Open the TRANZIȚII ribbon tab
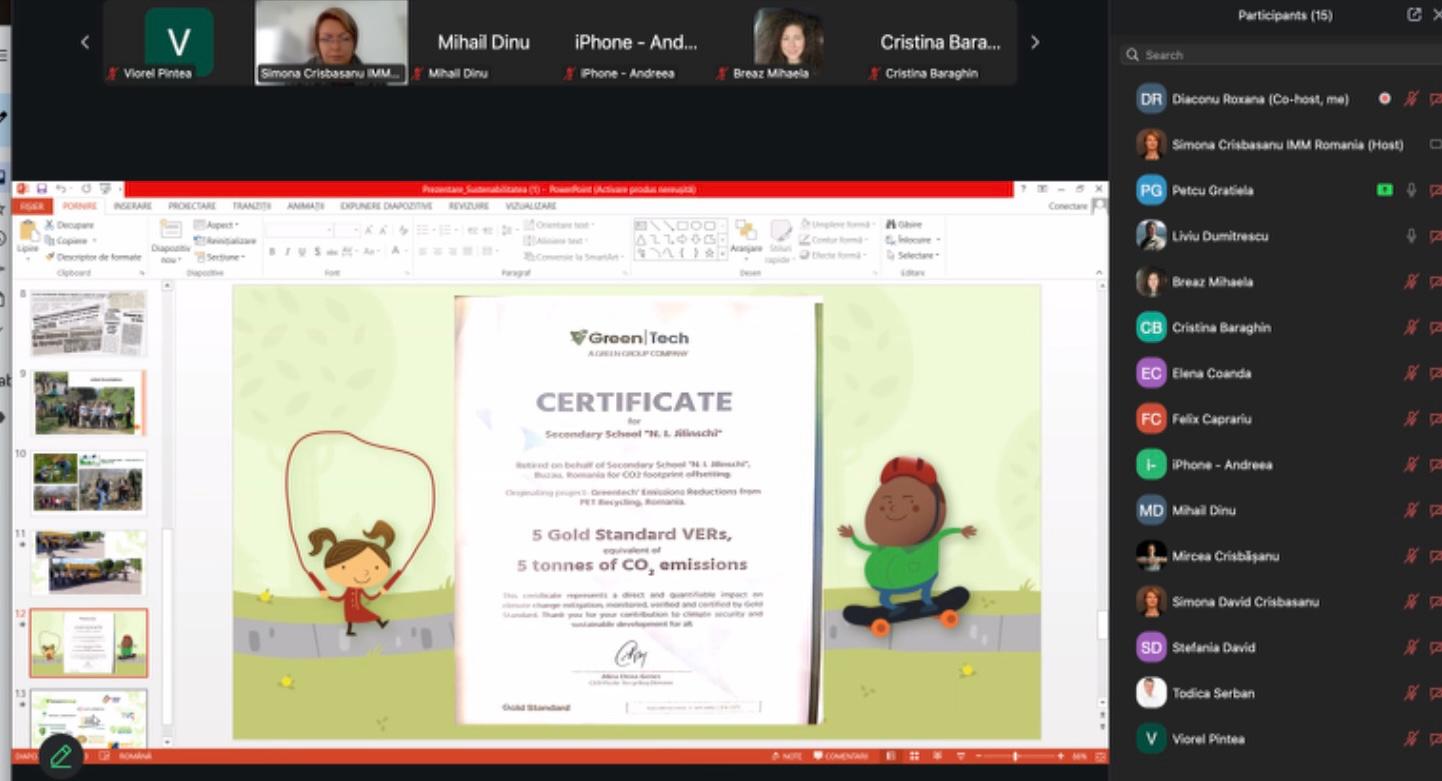The width and height of the screenshot is (1442, 781). pos(251,206)
